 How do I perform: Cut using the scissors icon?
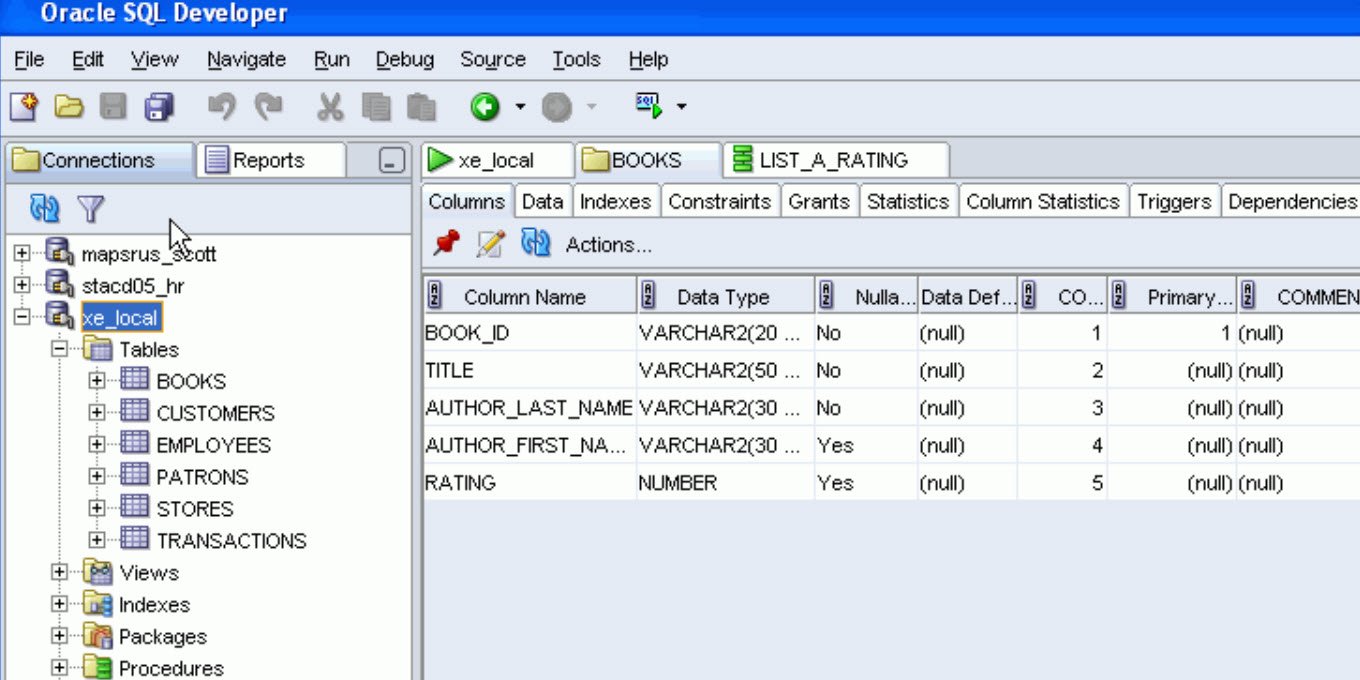point(330,106)
